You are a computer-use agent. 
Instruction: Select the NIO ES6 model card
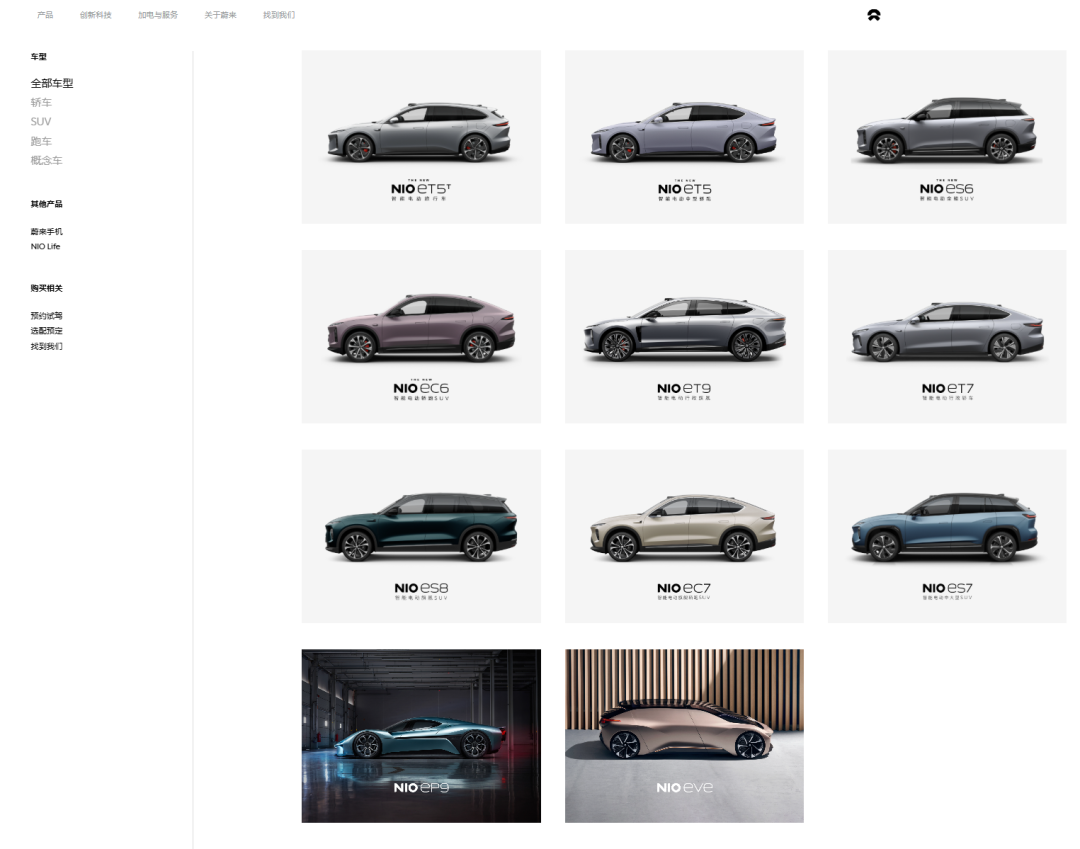pyautogui.click(x=946, y=137)
